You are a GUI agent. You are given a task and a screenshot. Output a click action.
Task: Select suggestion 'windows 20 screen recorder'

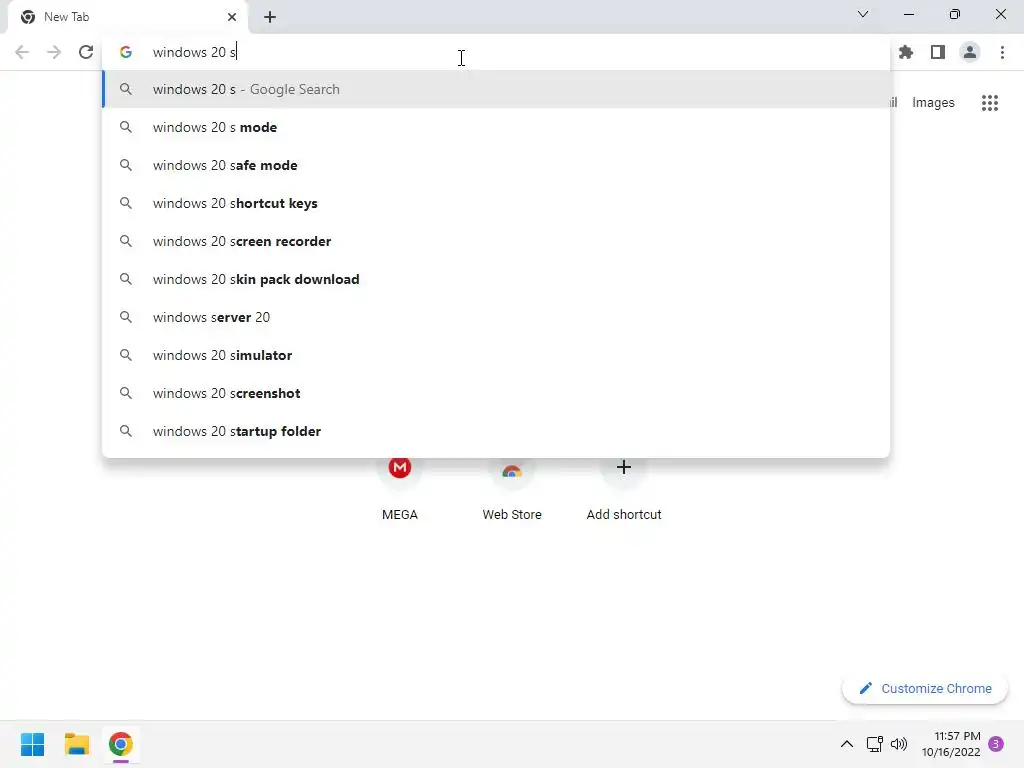(496, 241)
